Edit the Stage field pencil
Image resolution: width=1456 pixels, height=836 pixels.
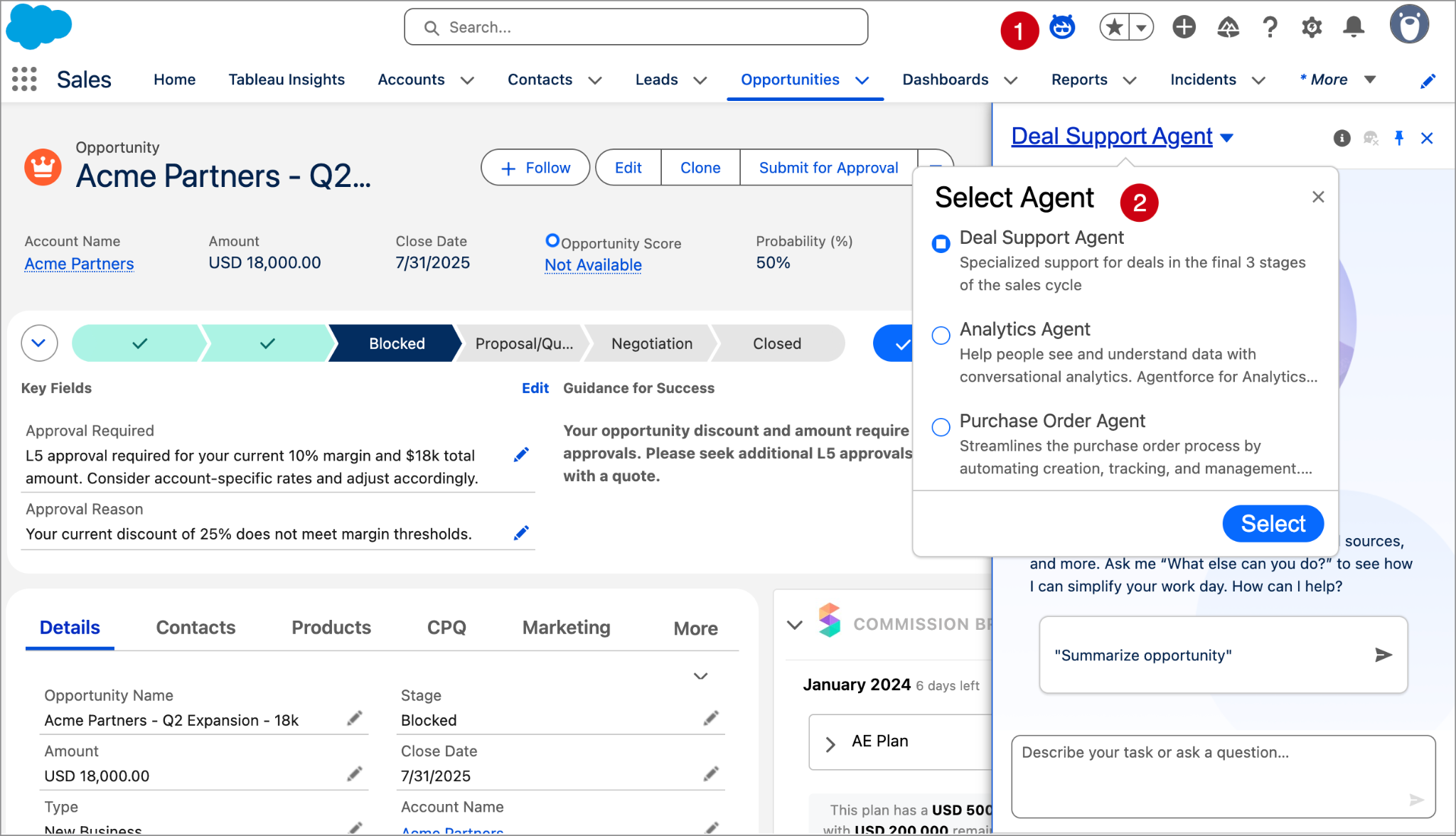coord(711,719)
